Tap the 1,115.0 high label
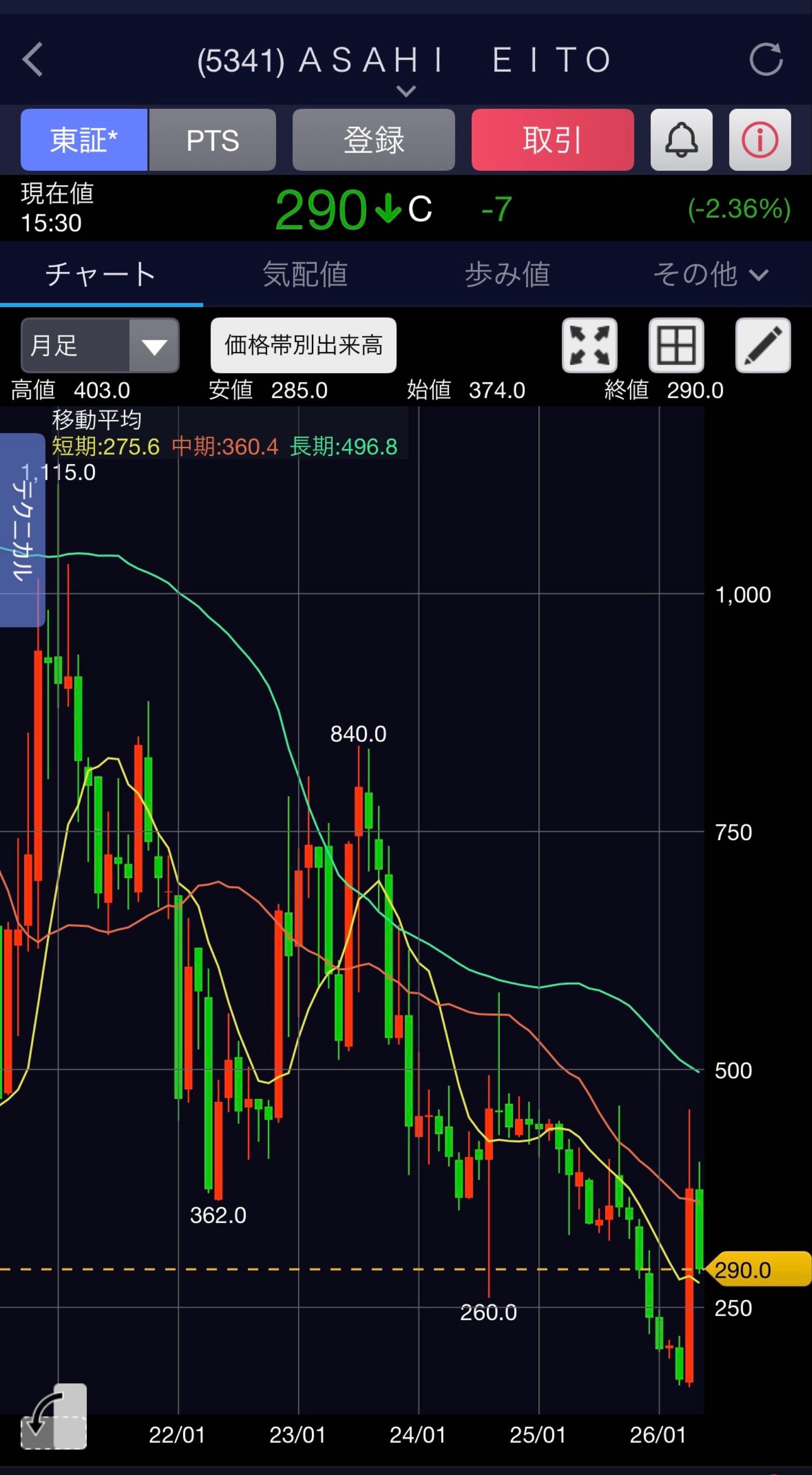The width and height of the screenshot is (812, 1475). [x=58, y=472]
